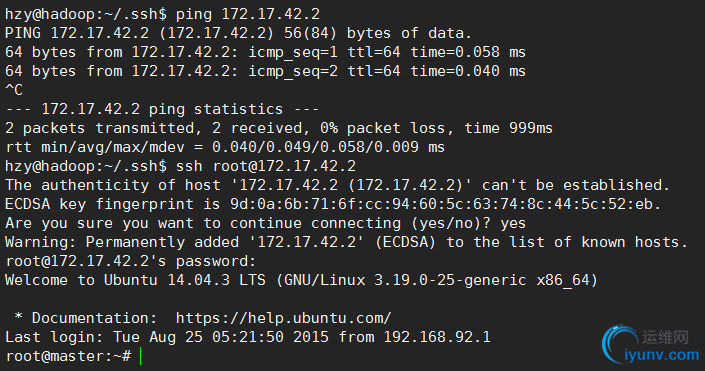Click the 'yes' answer after (yes/no)?

tap(513, 223)
